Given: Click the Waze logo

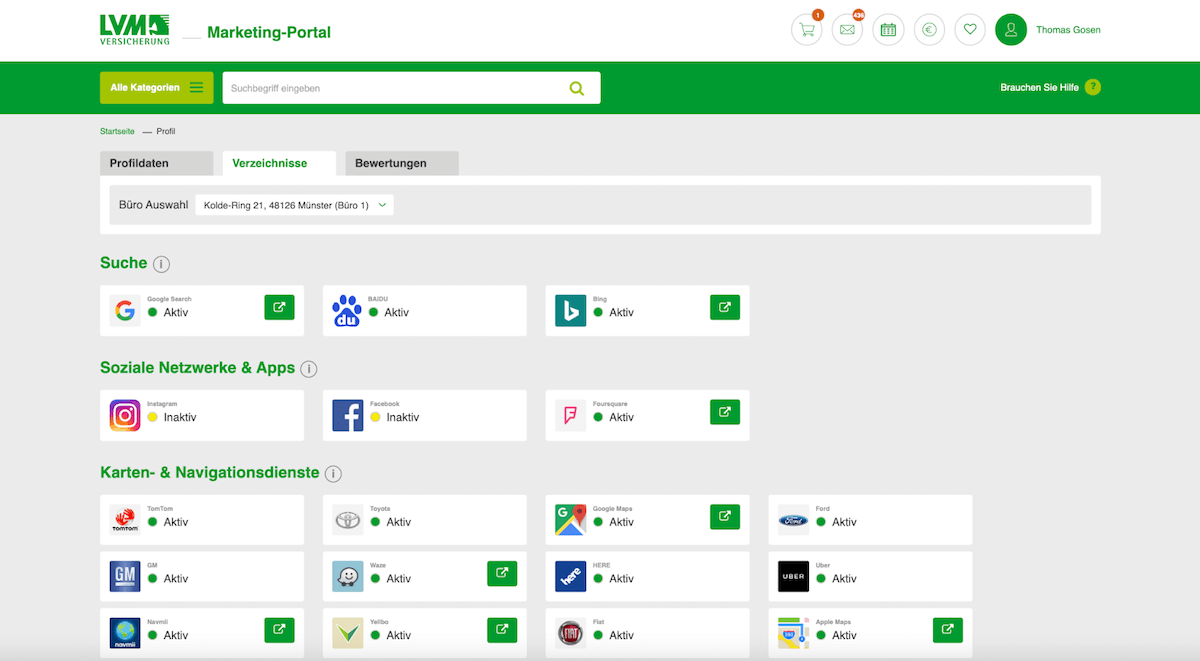Looking at the screenshot, I should point(348,577).
